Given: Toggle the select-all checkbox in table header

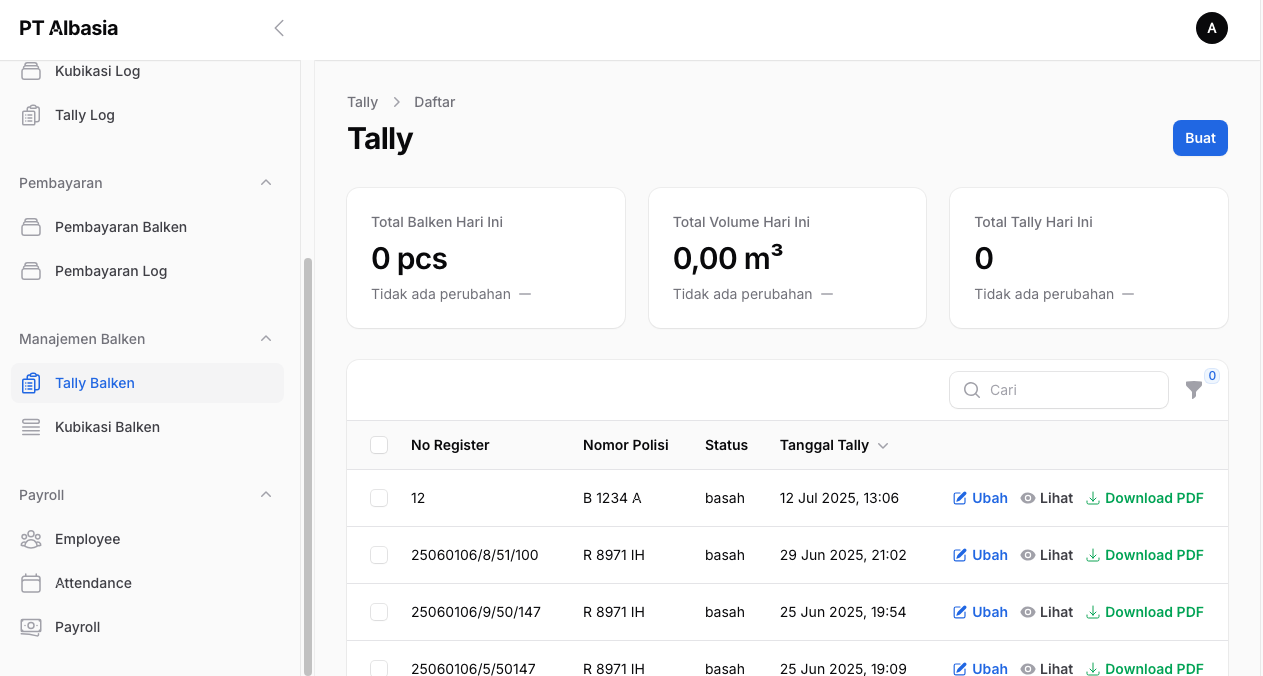Looking at the screenshot, I should [x=379, y=445].
